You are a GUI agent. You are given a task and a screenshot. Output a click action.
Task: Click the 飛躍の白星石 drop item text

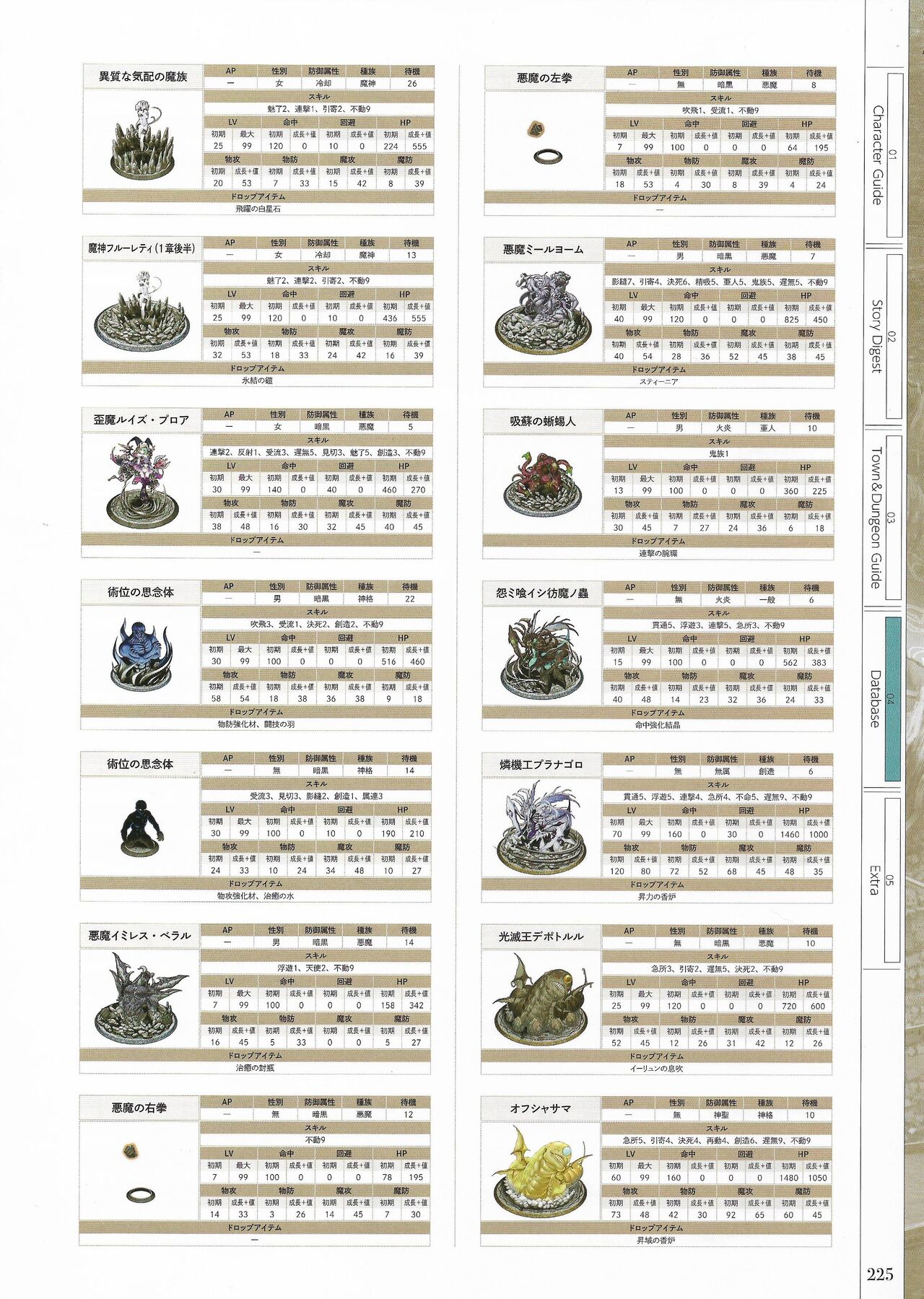click(258, 209)
